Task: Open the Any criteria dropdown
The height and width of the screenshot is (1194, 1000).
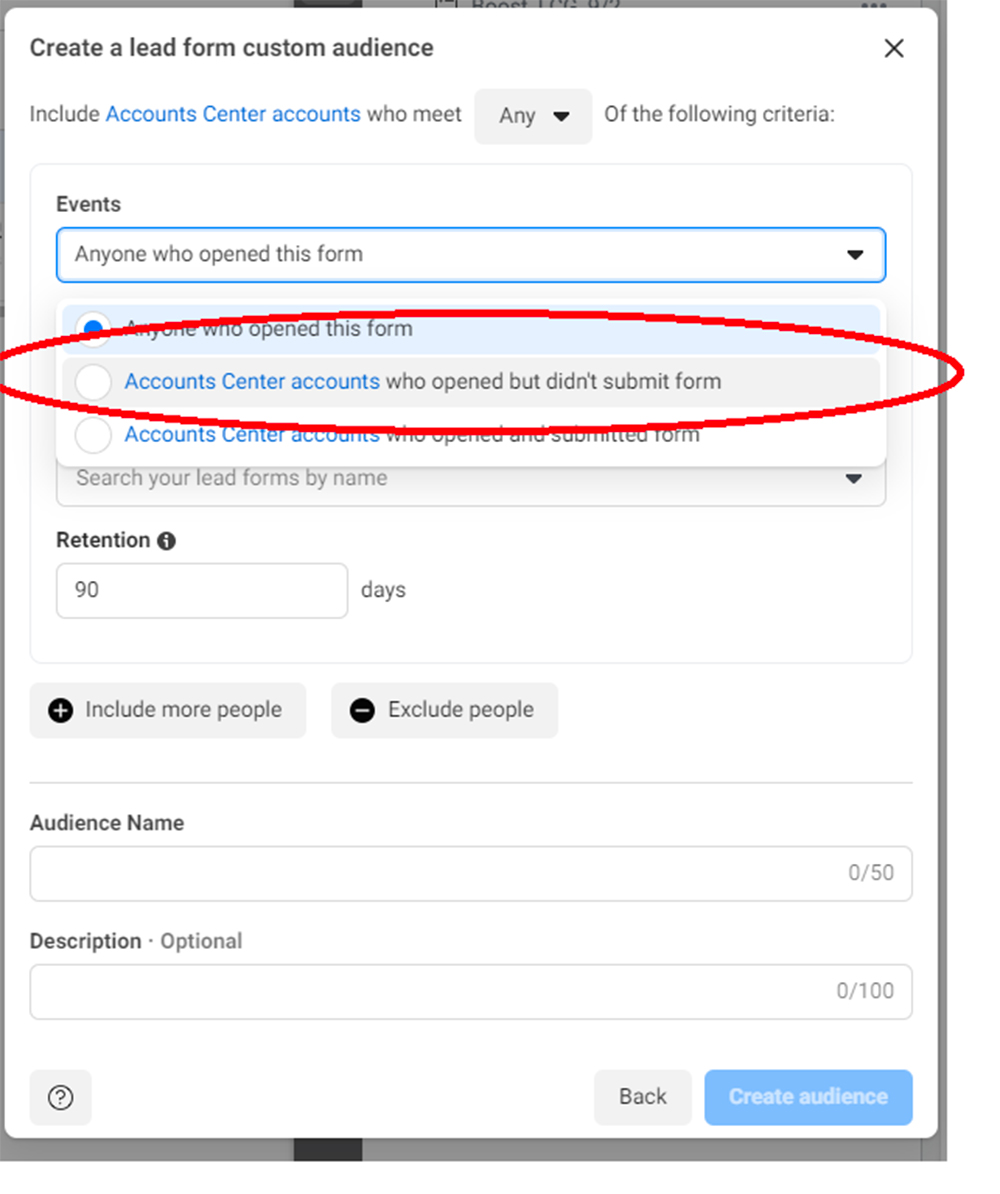Action: click(533, 117)
